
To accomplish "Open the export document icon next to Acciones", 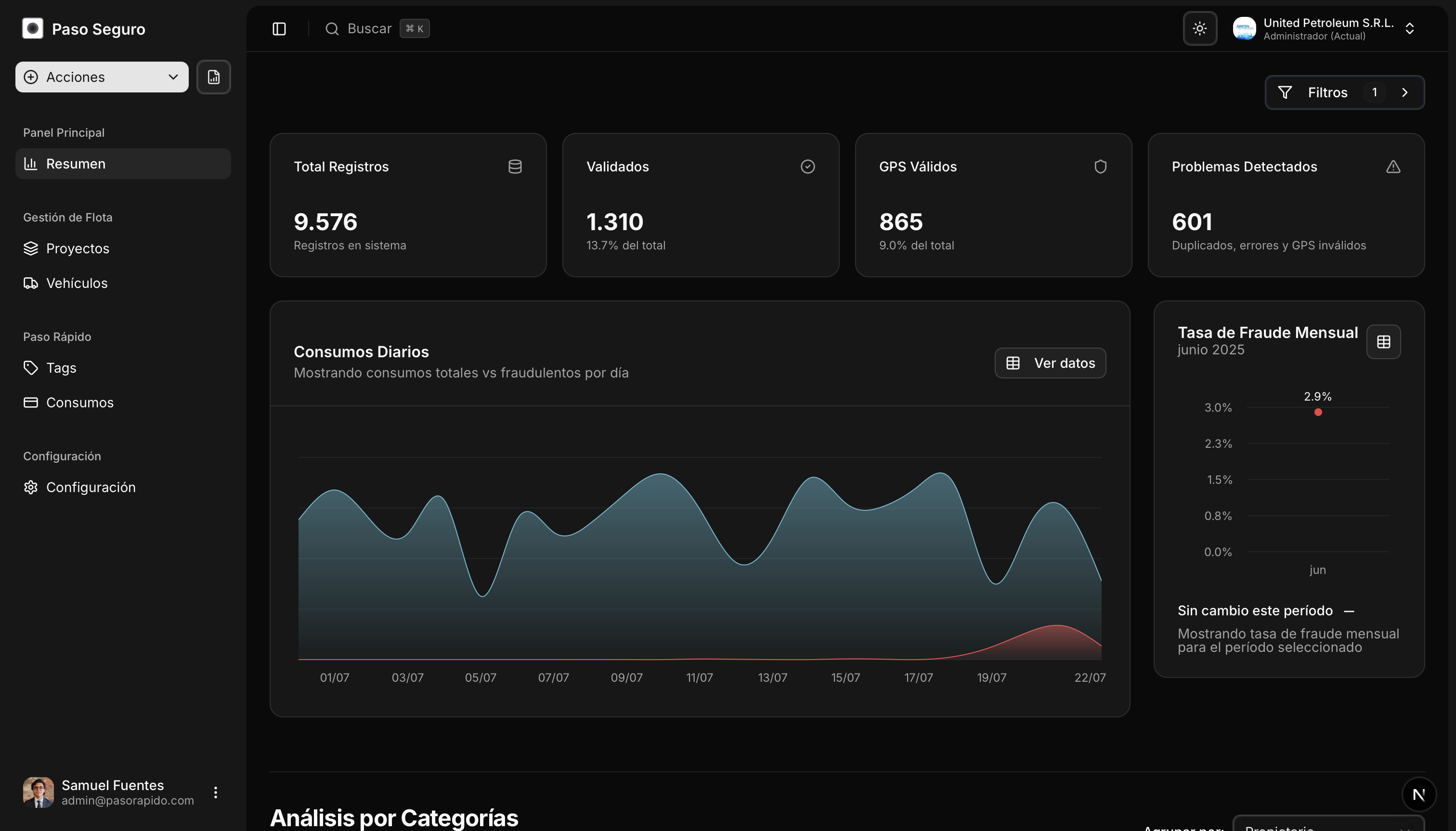I will click(x=213, y=77).
